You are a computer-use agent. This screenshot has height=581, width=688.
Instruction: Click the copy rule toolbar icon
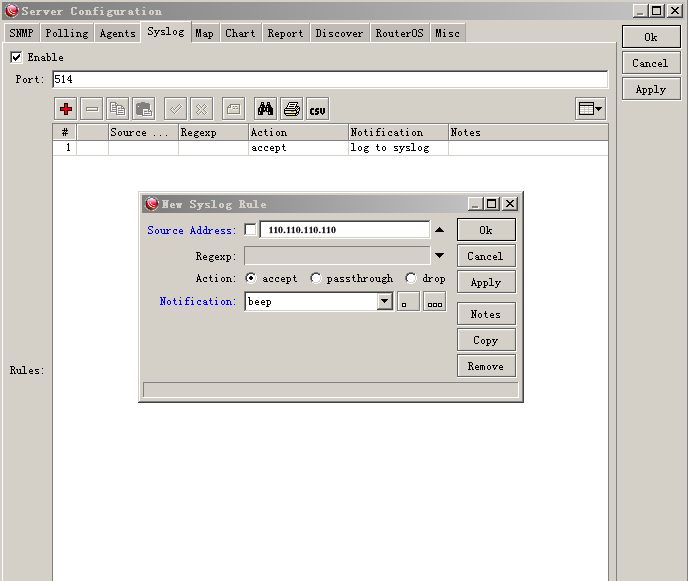tap(117, 109)
